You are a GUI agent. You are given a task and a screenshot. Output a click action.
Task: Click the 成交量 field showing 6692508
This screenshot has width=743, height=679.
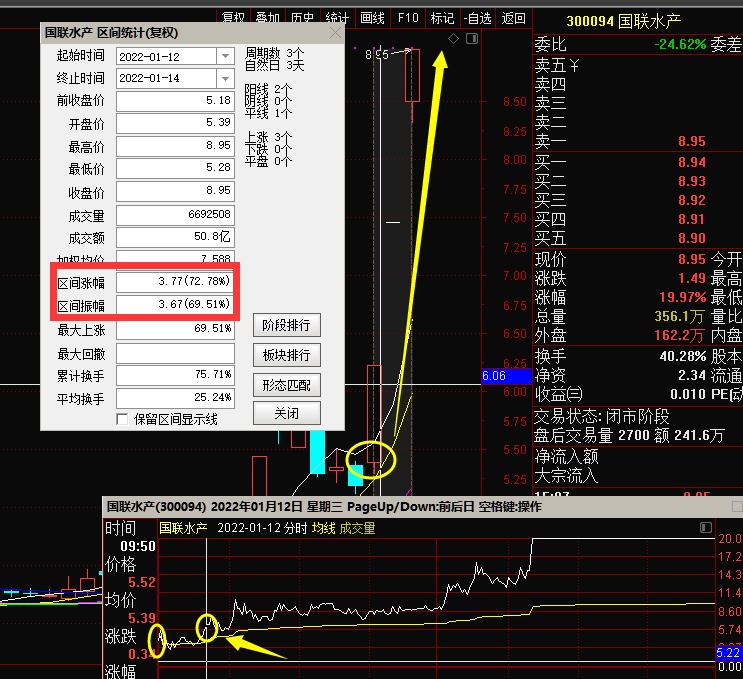[175, 214]
